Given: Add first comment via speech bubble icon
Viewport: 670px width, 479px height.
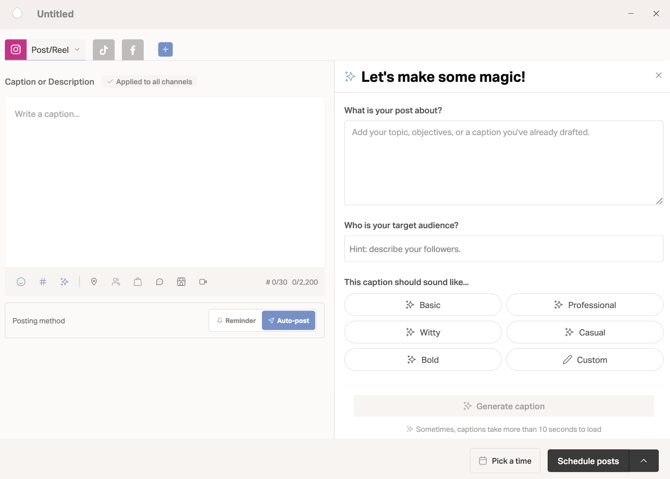Looking at the screenshot, I should click(159, 282).
